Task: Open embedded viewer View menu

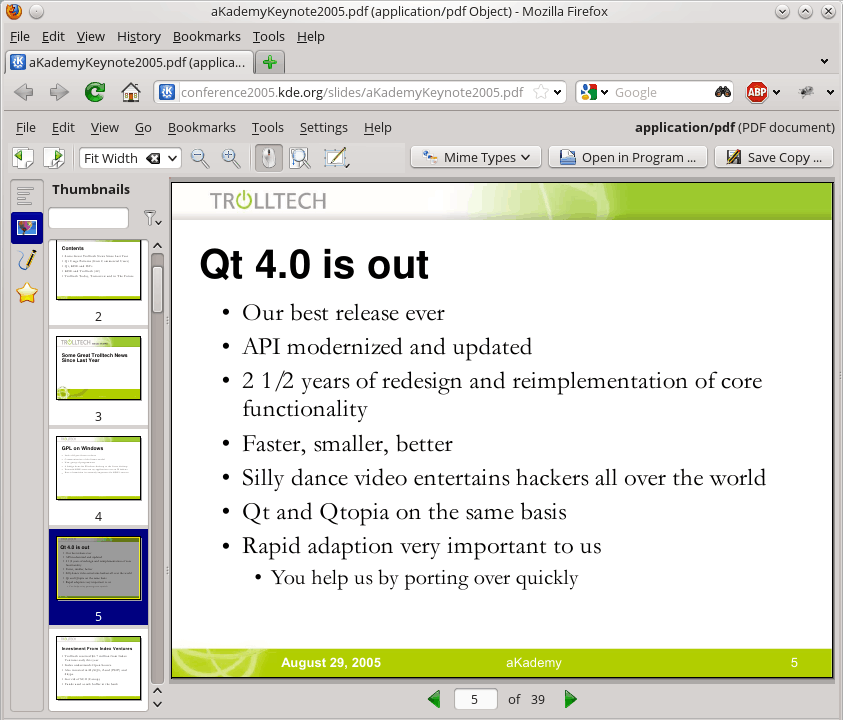Action: pyautogui.click(x=104, y=127)
